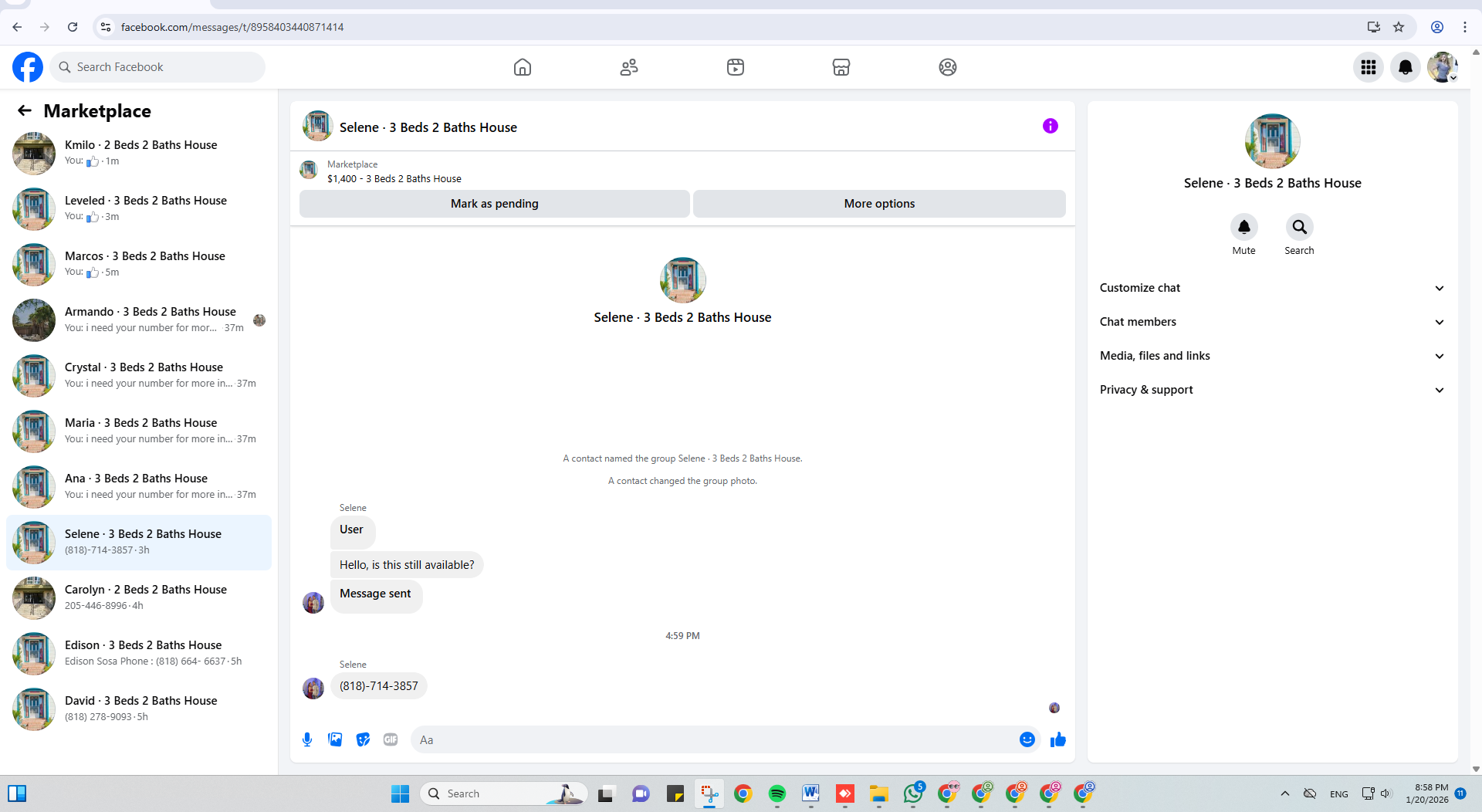Open the notifications bell

point(1406,67)
